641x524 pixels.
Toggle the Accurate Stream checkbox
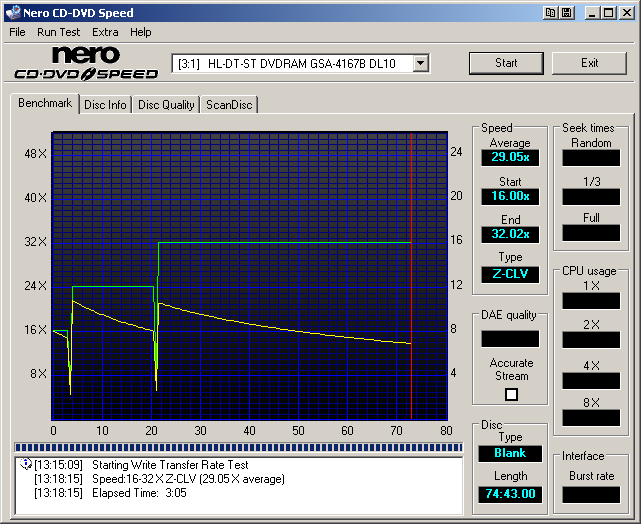(511, 394)
